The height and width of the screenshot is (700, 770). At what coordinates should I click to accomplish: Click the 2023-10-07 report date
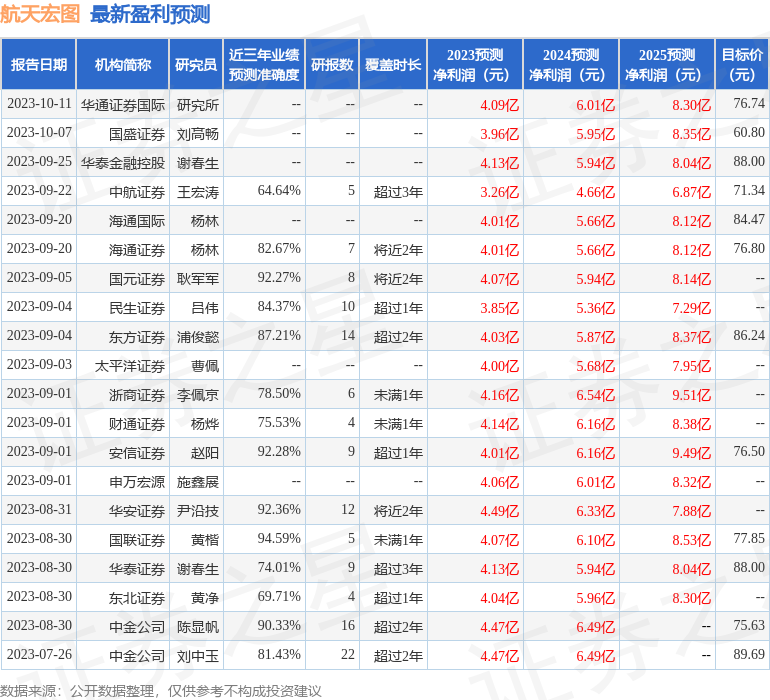39,132
